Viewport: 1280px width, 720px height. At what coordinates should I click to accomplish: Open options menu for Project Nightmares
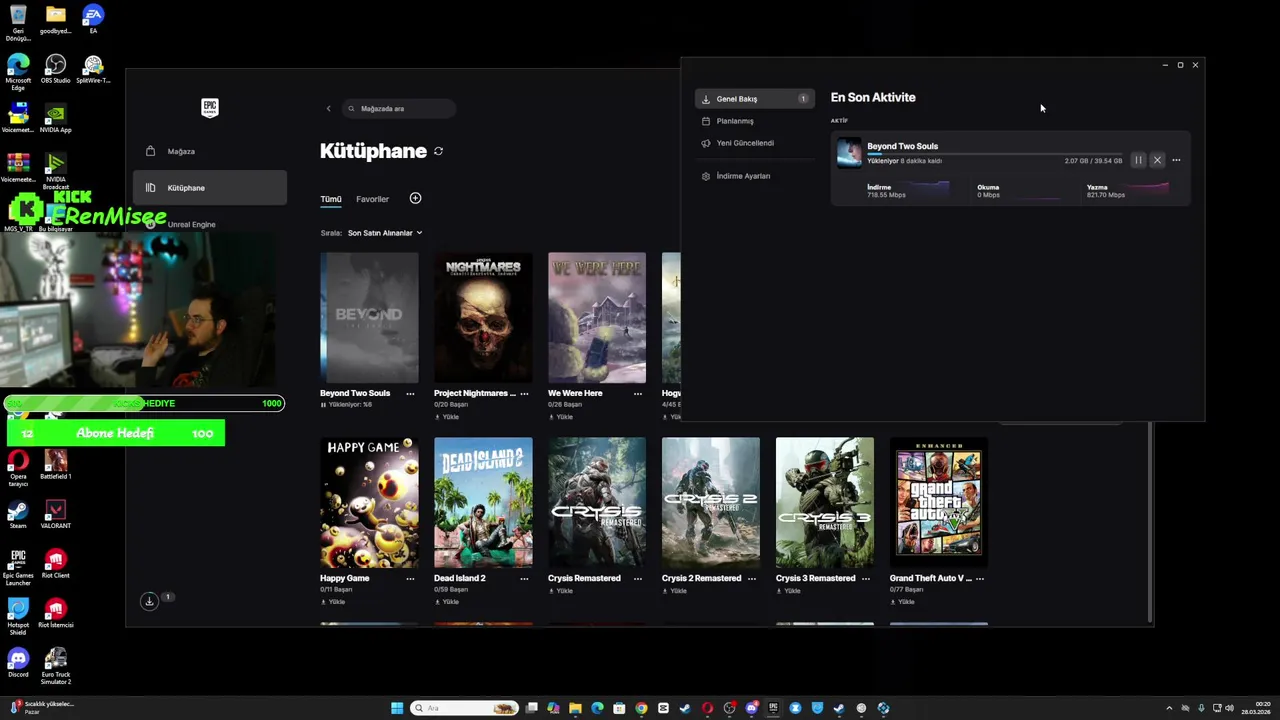[524, 393]
